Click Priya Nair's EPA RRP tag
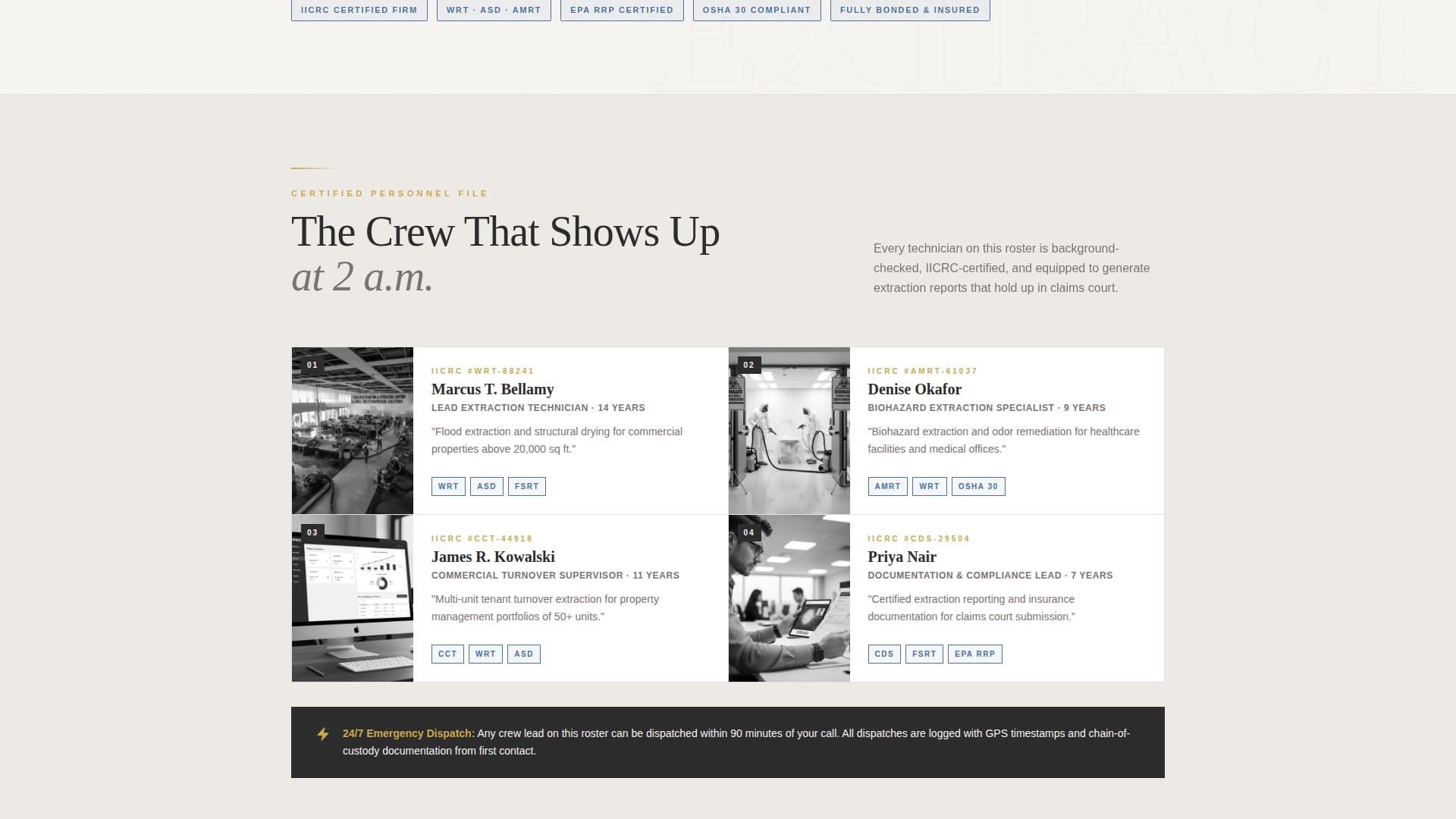Viewport: 1456px width, 819px height. pos(975,654)
